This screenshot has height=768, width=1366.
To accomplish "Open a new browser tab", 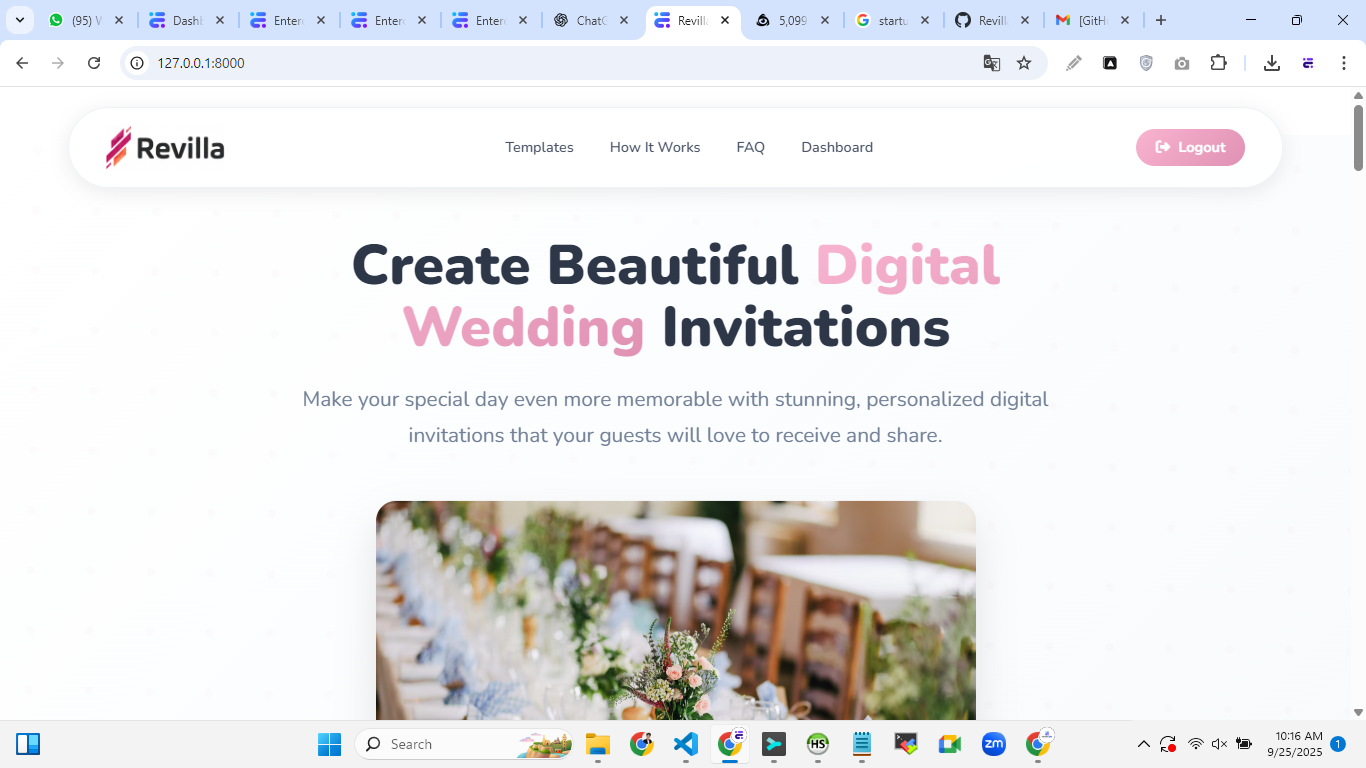I will coord(1161,20).
